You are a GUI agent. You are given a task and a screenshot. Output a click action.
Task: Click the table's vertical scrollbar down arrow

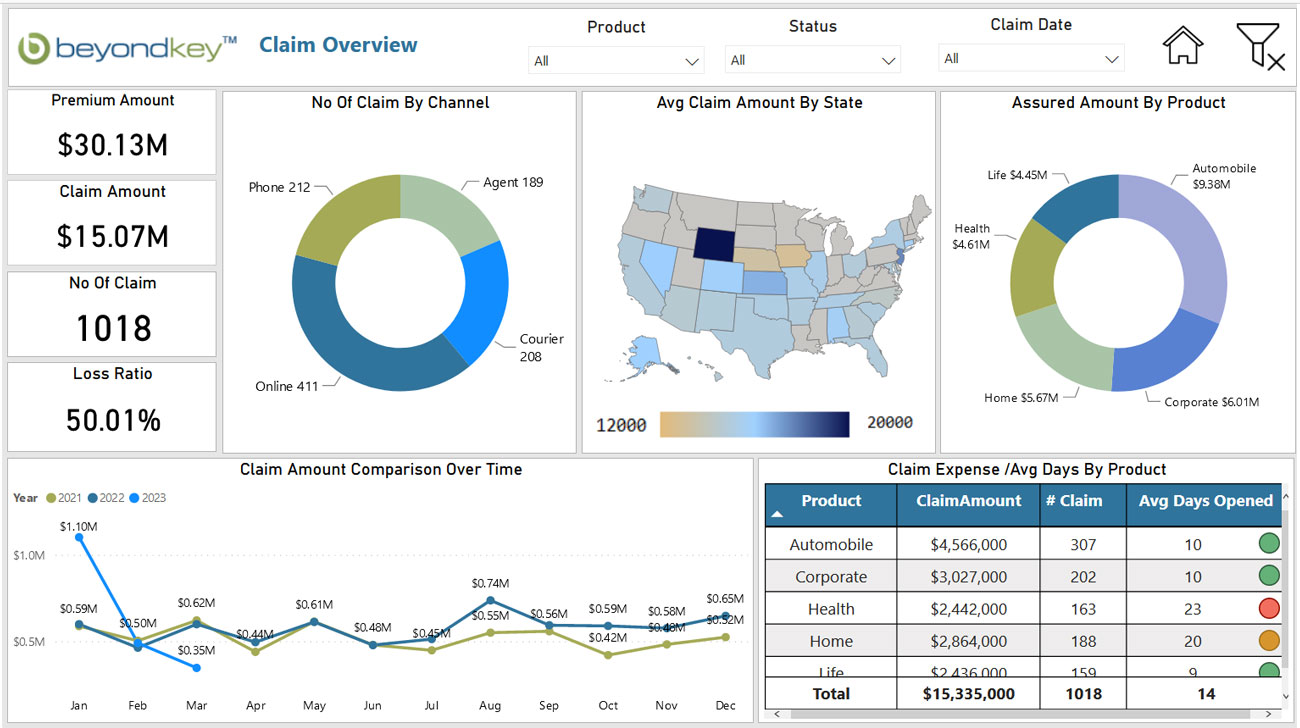click(x=1286, y=695)
